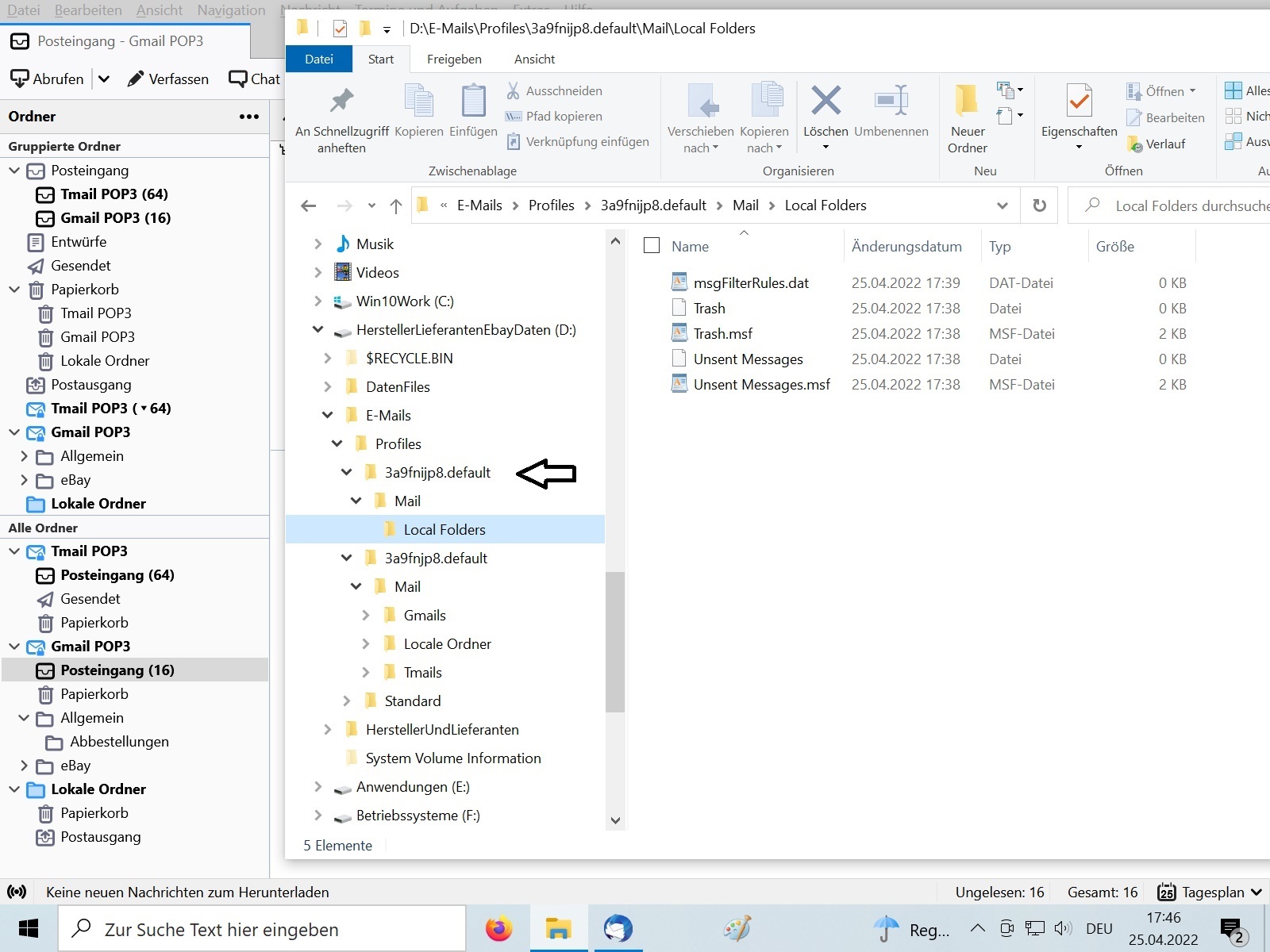1270x952 pixels.
Task: Collapse the E-Mails folder in tree
Action: pyautogui.click(x=328, y=415)
